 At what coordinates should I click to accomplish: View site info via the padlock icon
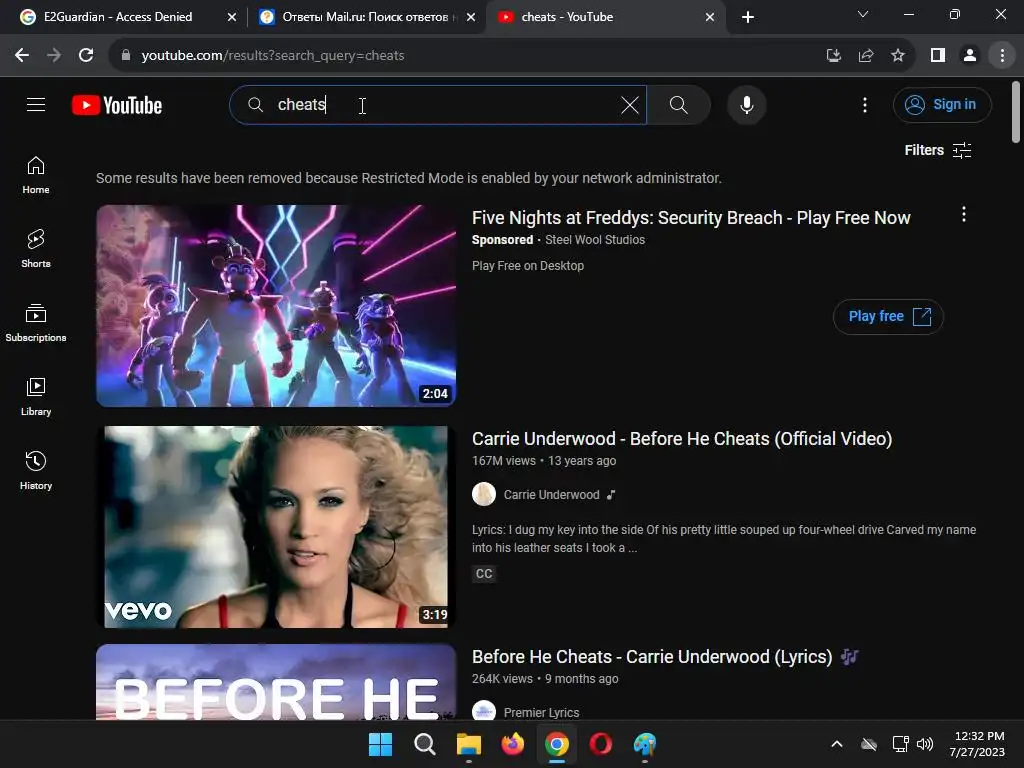coord(126,56)
